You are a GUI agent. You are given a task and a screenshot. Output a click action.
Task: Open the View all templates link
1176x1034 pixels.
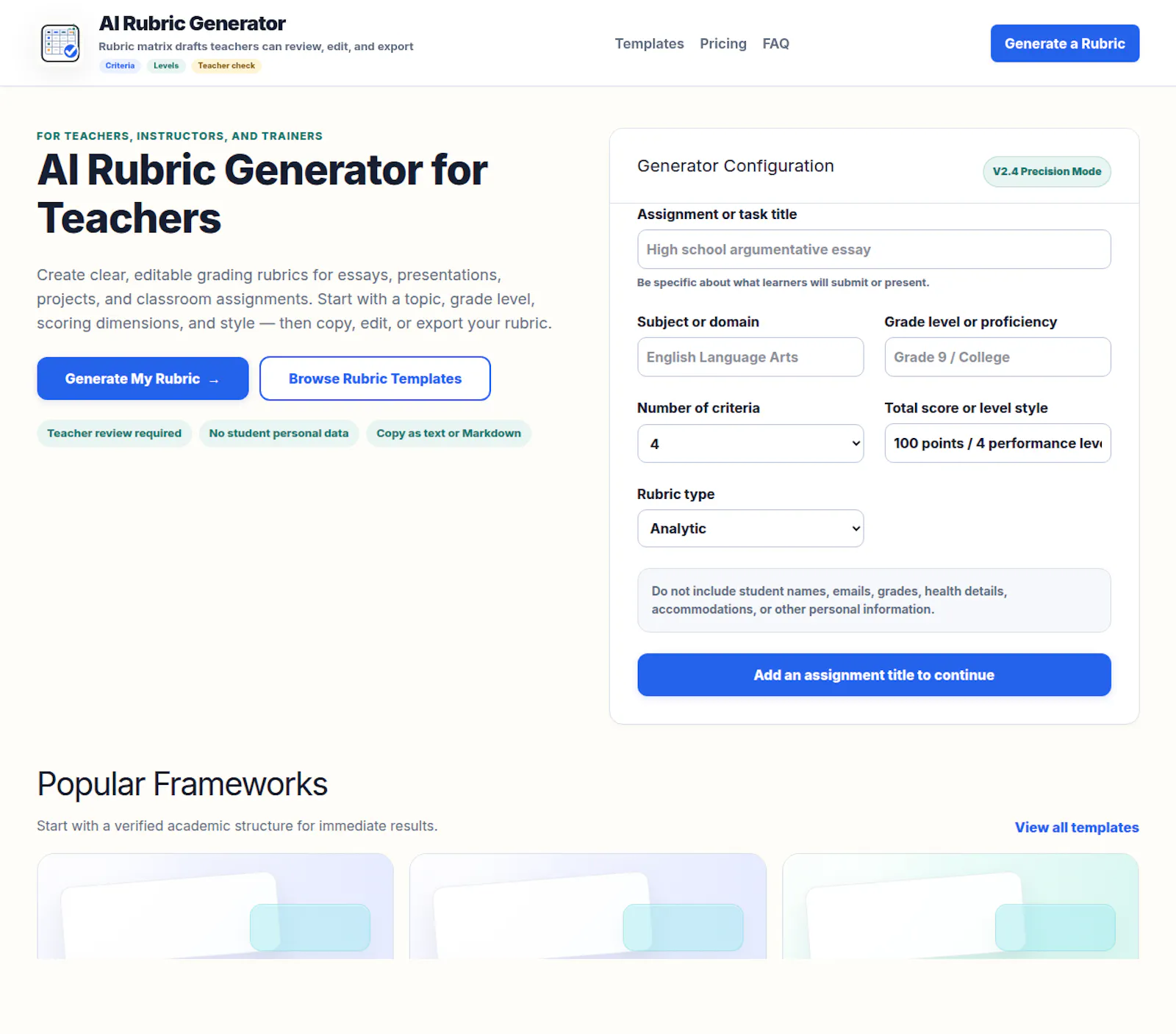[1077, 827]
